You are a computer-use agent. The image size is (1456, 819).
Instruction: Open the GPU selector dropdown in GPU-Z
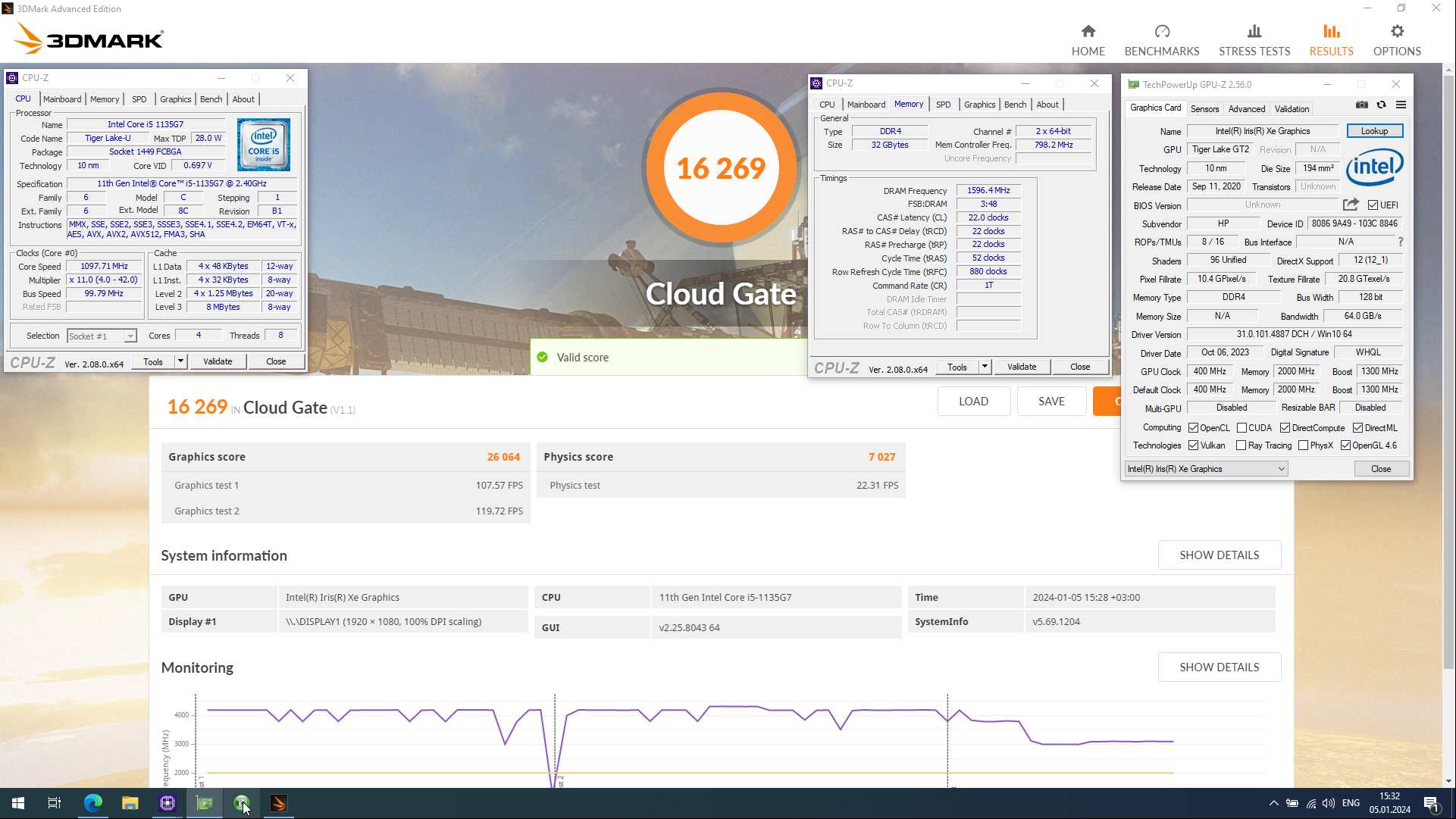1206,469
